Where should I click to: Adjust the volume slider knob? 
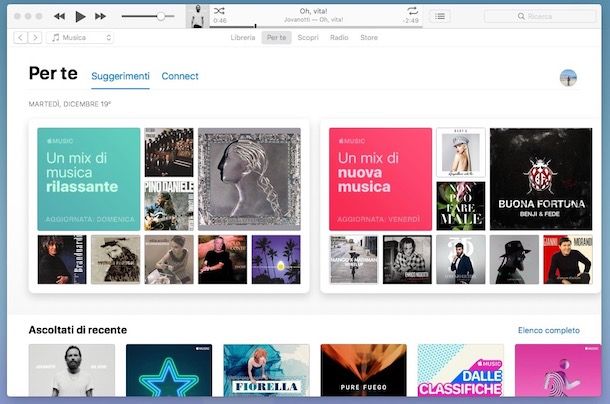pyautogui.click(x=161, y=16)
